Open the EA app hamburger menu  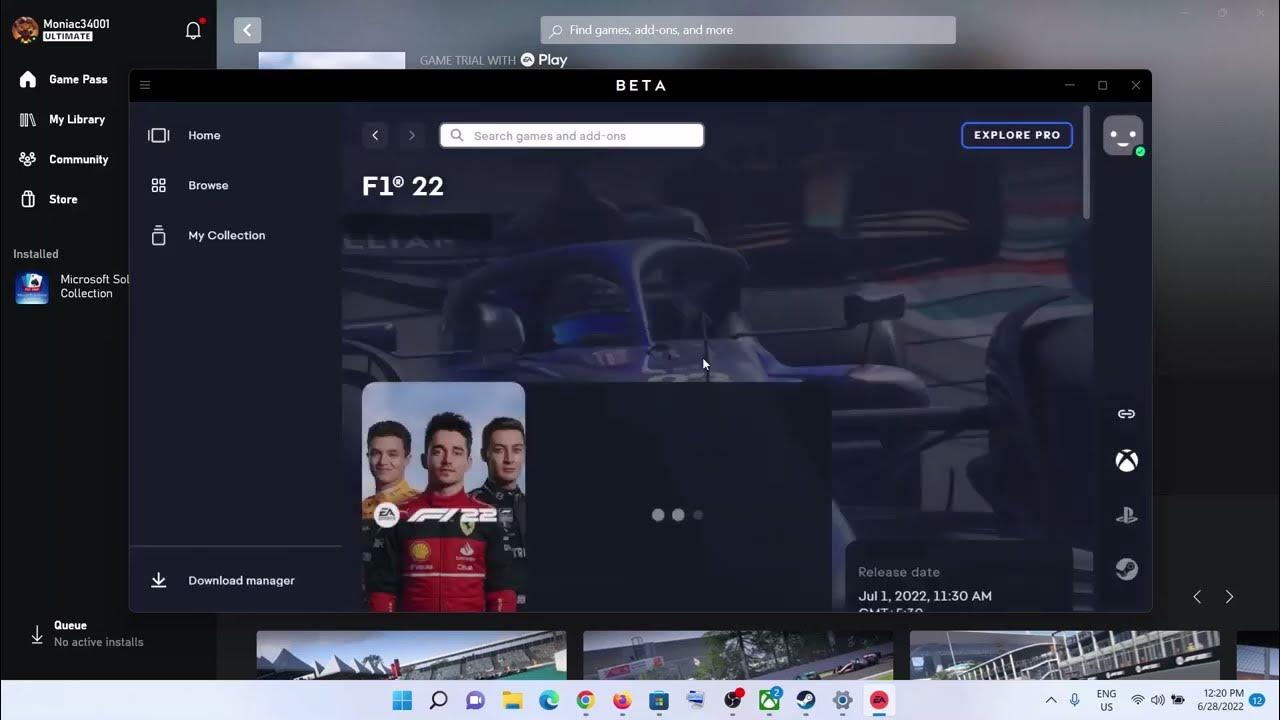pyautogui.click(x=145, y=85)
